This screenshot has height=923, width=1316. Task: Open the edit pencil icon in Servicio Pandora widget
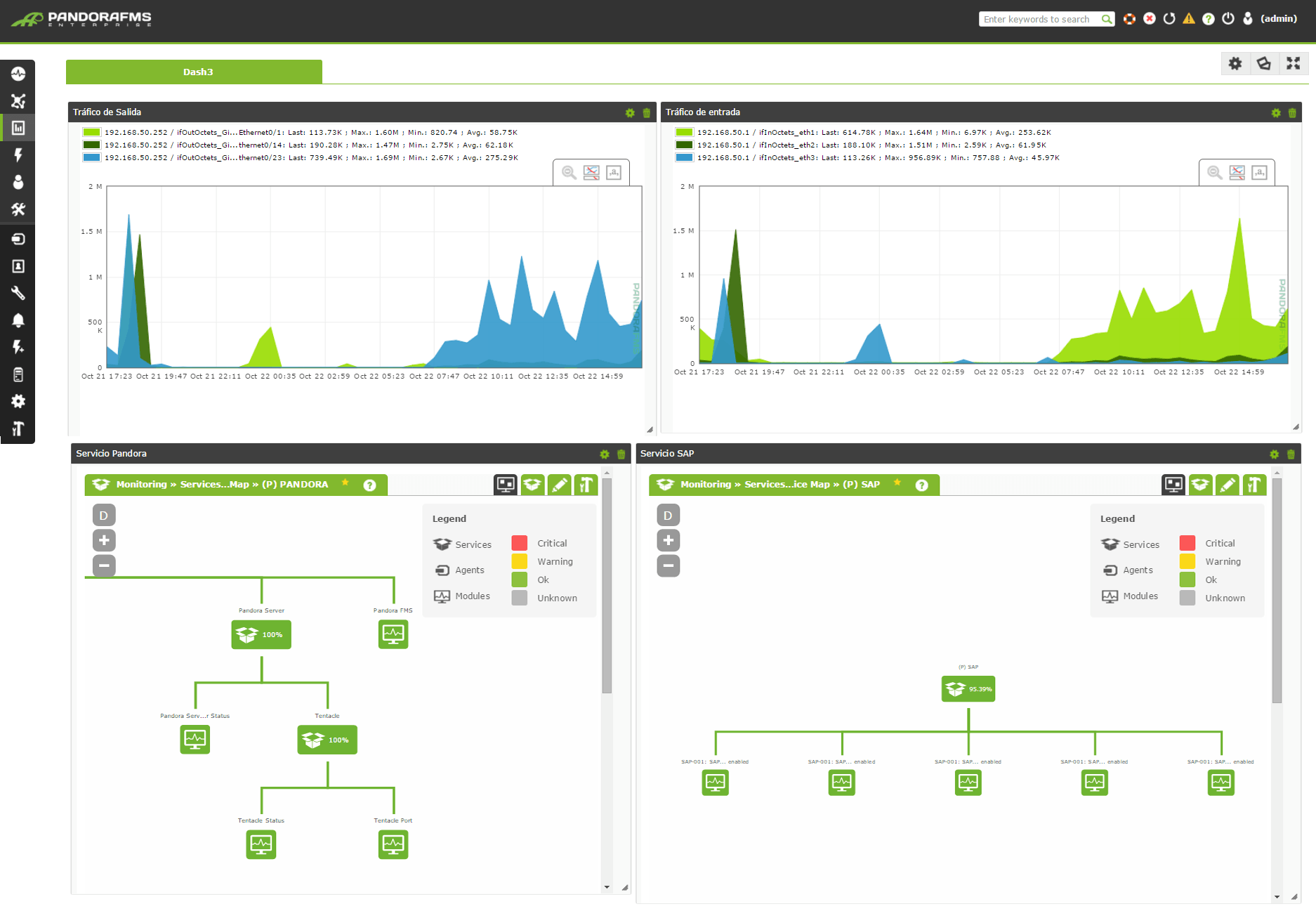point(559,484)
